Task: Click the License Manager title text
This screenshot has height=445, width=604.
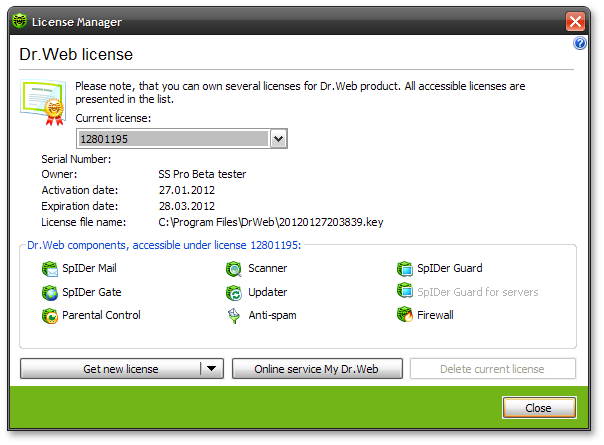Action: (x=77, y=22)
